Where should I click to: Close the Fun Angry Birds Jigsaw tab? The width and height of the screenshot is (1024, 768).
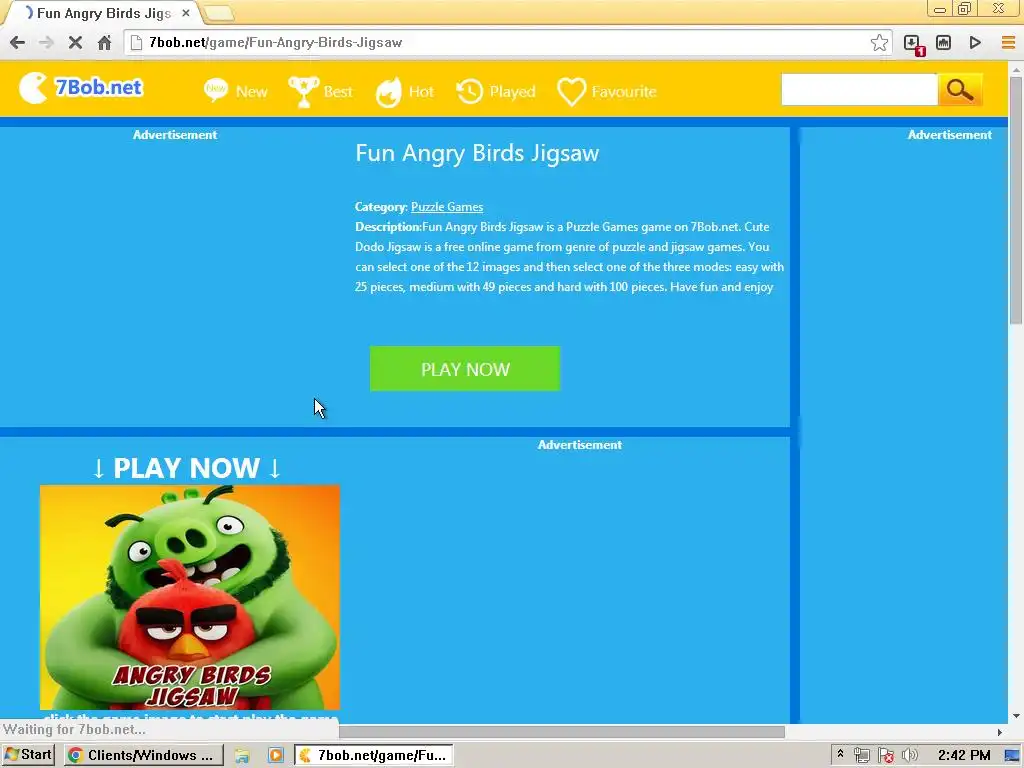click(x=186, y=13)
